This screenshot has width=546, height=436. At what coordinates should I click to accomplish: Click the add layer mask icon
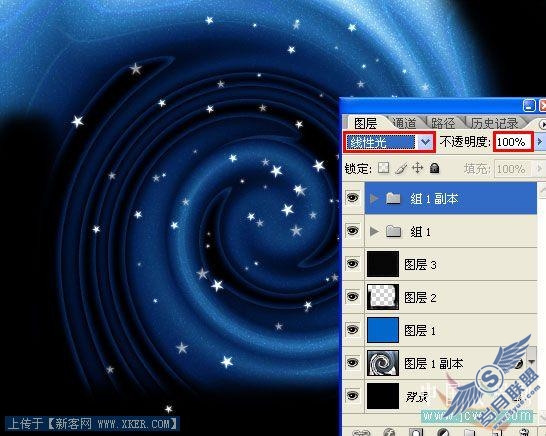click(415, 432)
